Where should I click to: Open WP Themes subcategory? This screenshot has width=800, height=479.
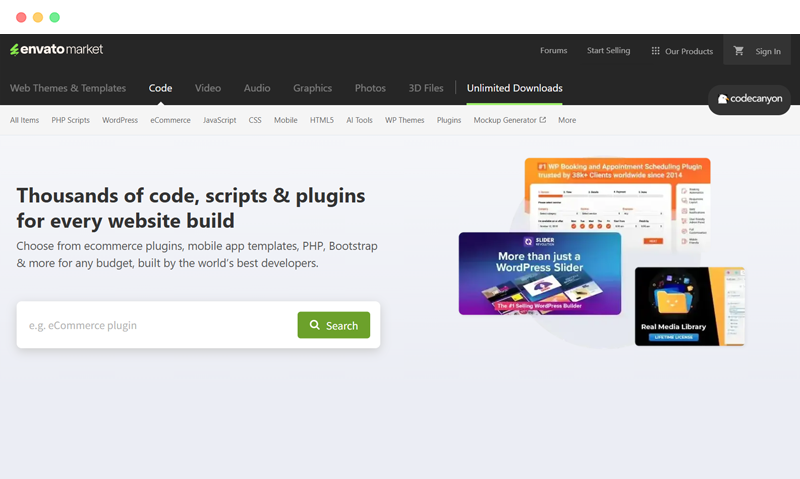(x=405, y=120)
